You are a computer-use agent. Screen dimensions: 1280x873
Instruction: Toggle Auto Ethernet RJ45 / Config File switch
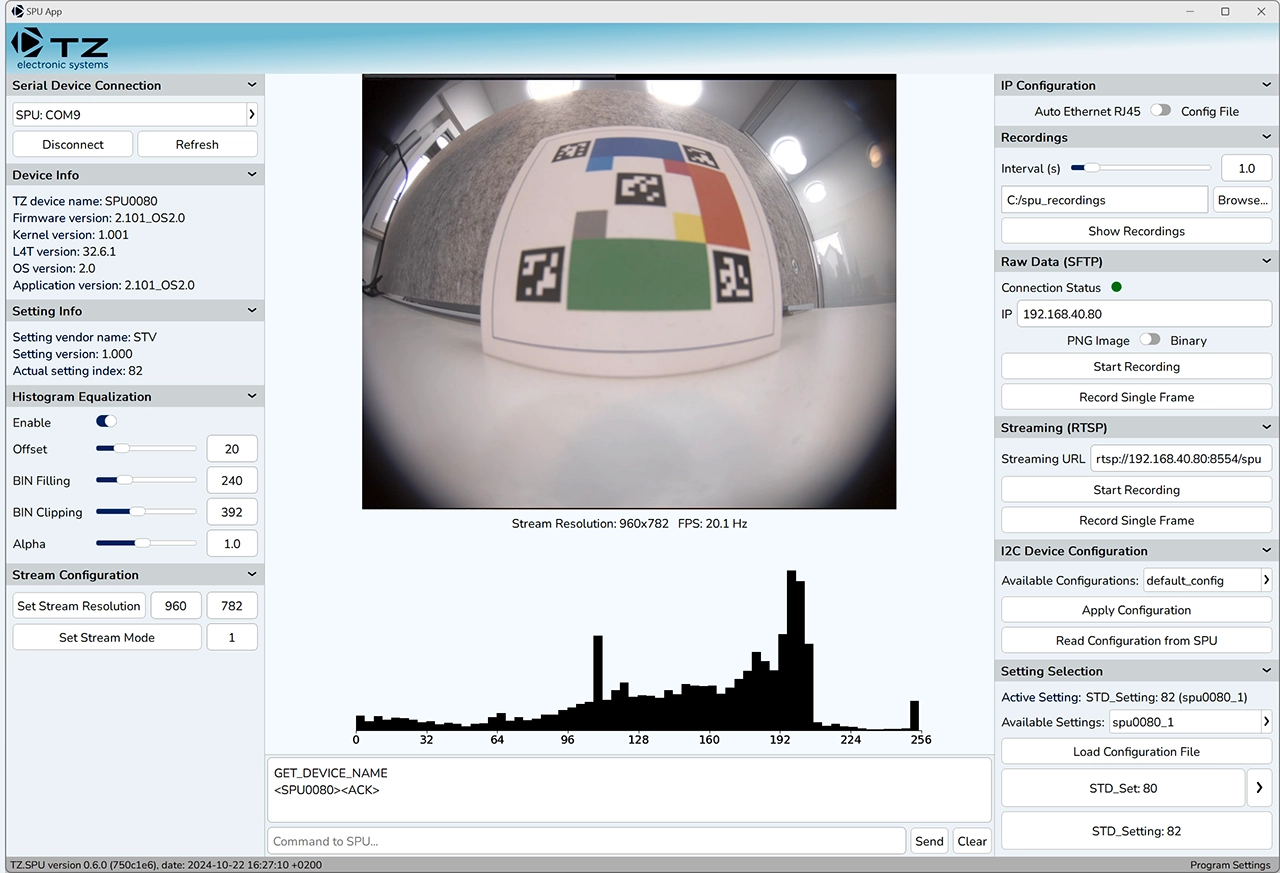tap(1160, 111)
